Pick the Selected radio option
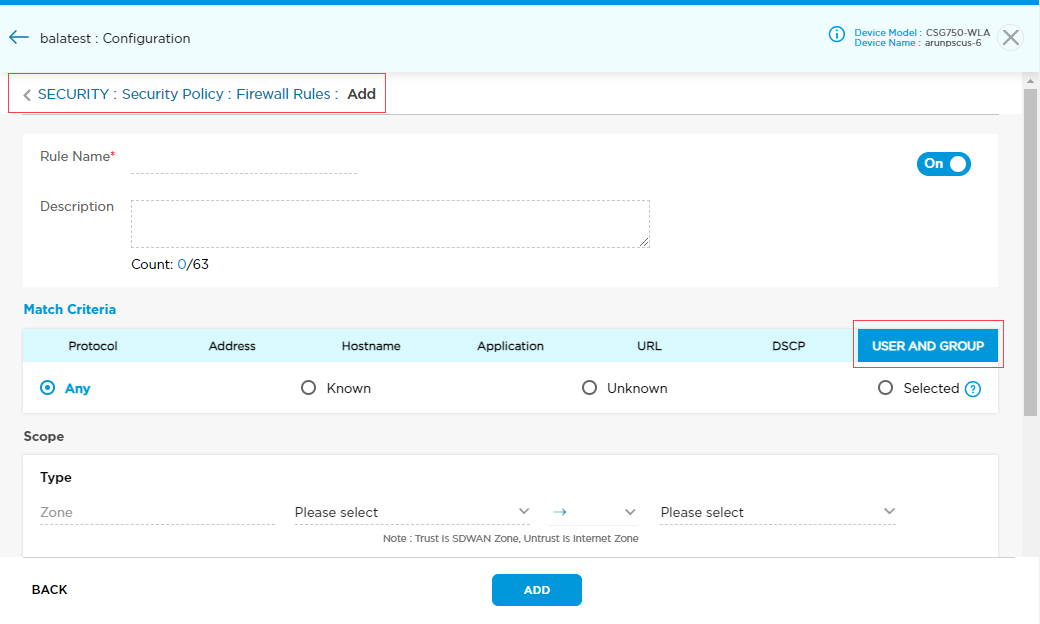This screenshot has height=624, width=1040. (x=885, y=388)
